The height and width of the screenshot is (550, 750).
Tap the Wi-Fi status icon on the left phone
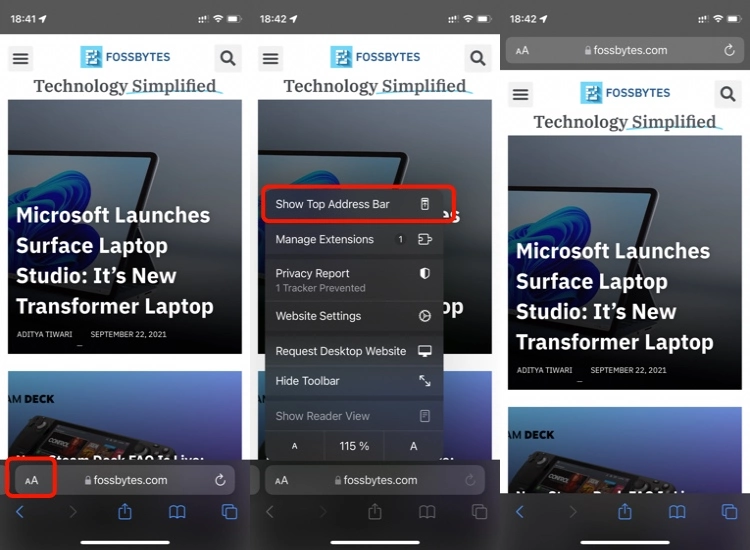tap(218, 19)
